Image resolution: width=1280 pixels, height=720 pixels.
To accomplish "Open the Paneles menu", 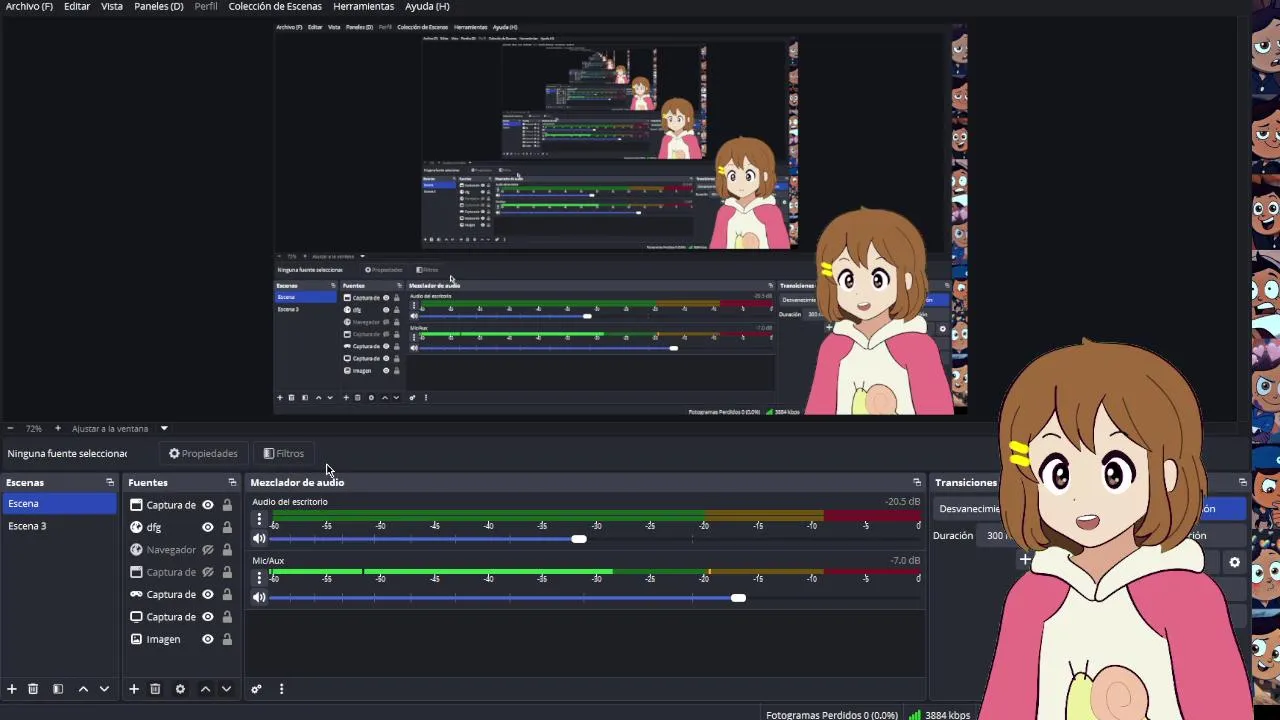I will [x=159, y=6].
